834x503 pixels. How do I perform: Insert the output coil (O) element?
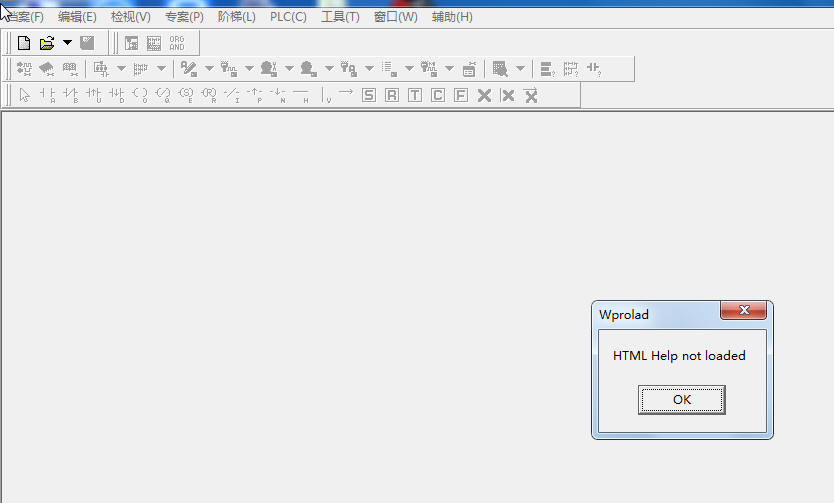coord(140,95)
